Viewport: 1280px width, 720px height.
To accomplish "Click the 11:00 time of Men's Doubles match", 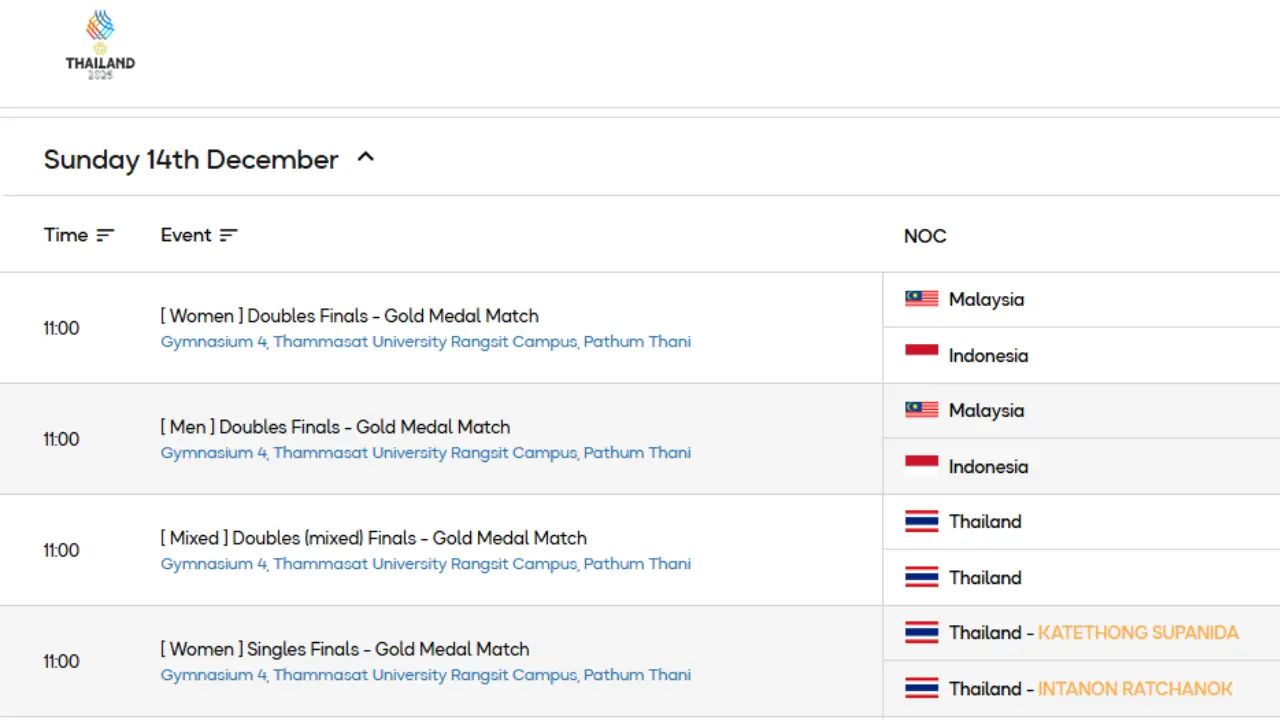I will [61, 438].
